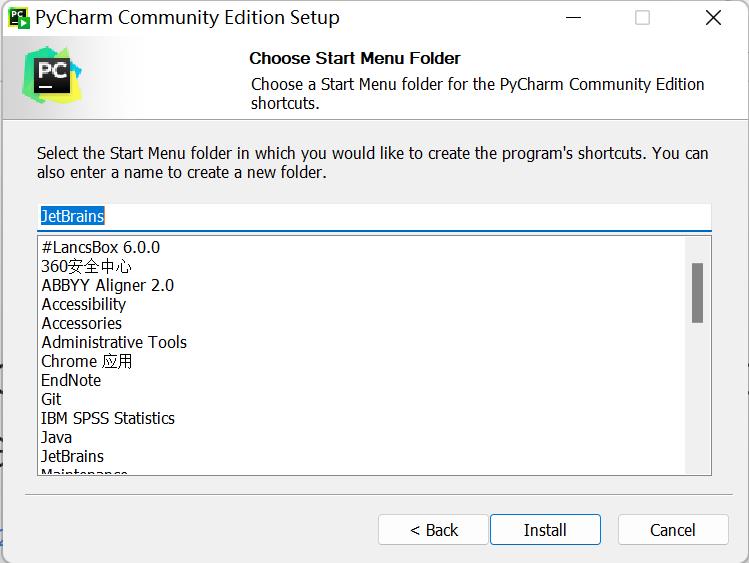Choose the Chrome 应用 folder
The height and width of the screenshot is (563, 749).
point(86,361)
